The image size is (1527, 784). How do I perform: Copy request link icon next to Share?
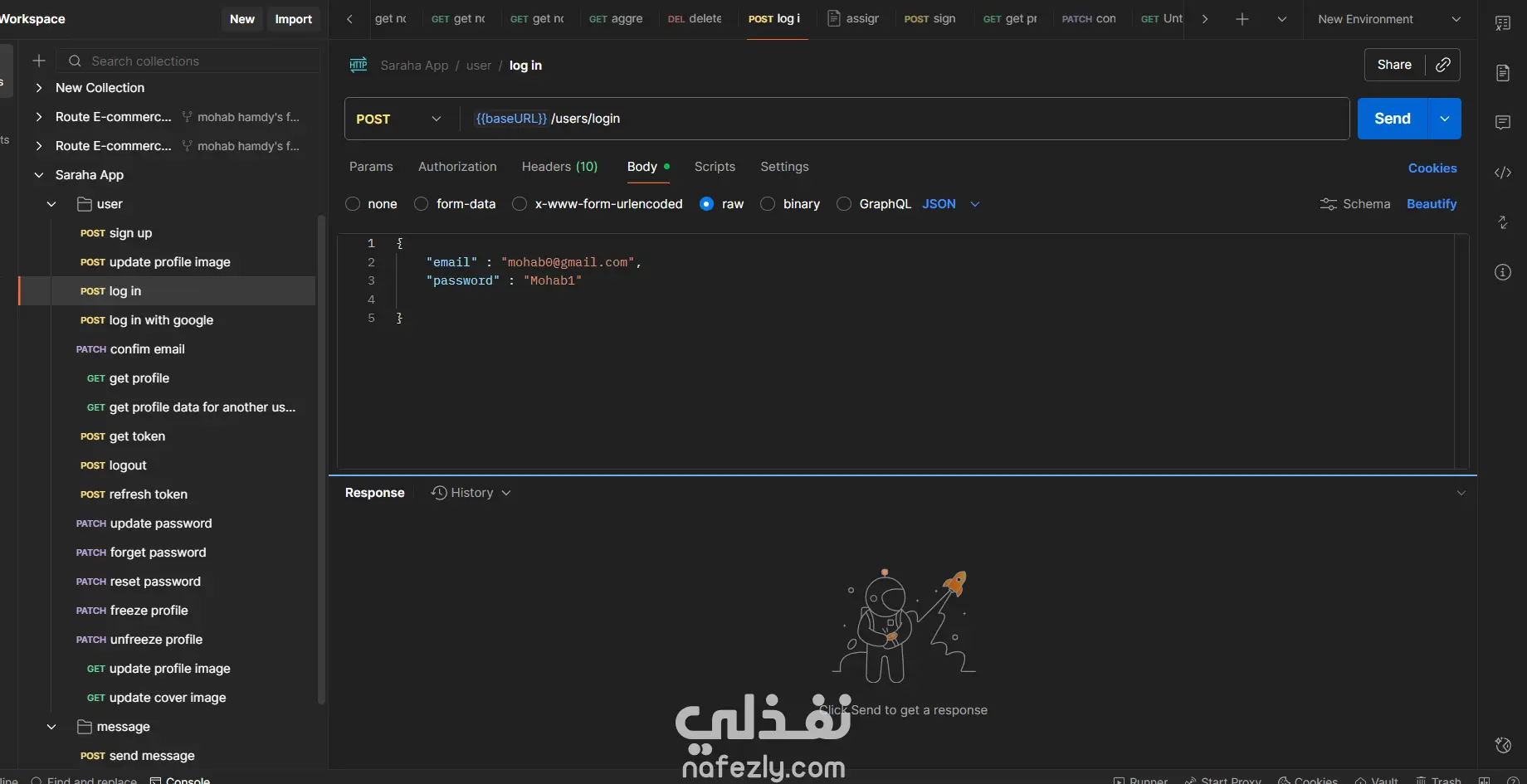click(x=1443, y=65)
